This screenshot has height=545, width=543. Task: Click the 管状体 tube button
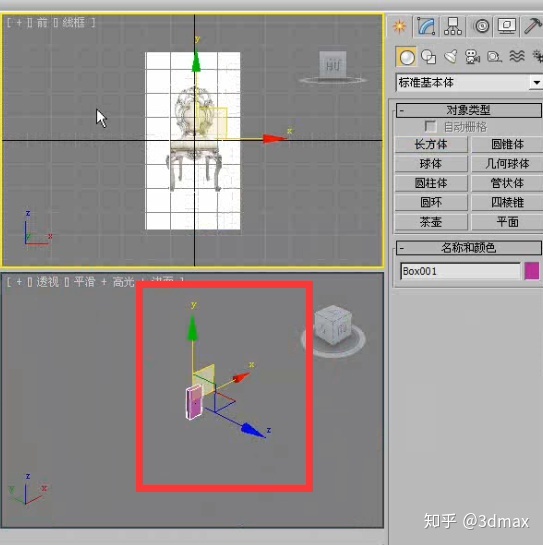point(507,183)
